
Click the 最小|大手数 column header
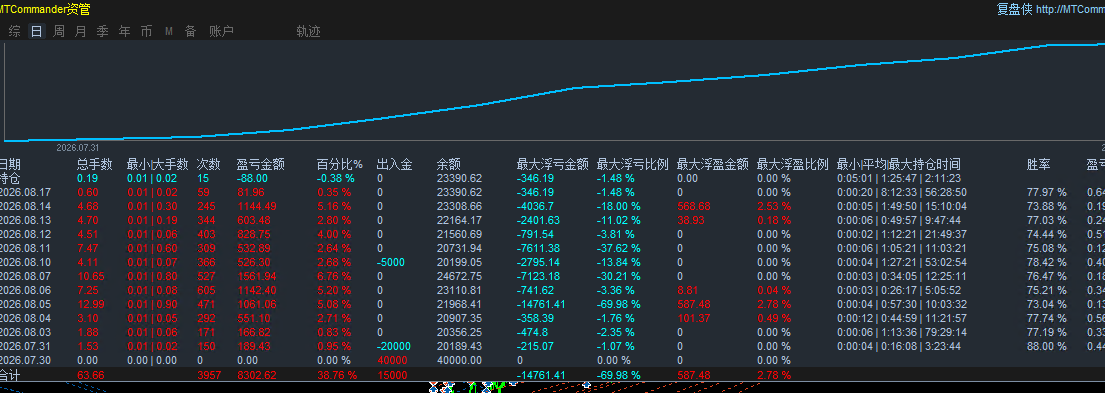pyautogui.click(x=158, y=165)
